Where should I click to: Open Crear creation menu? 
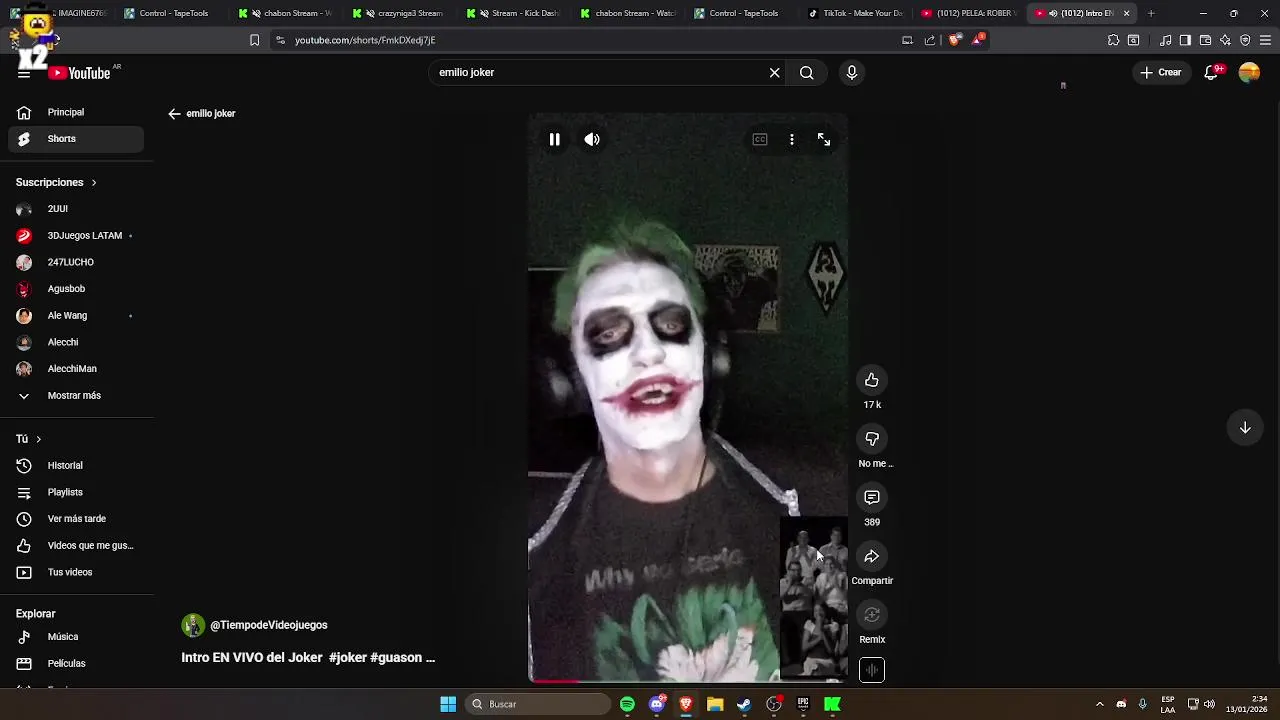tap(1161, 72)
